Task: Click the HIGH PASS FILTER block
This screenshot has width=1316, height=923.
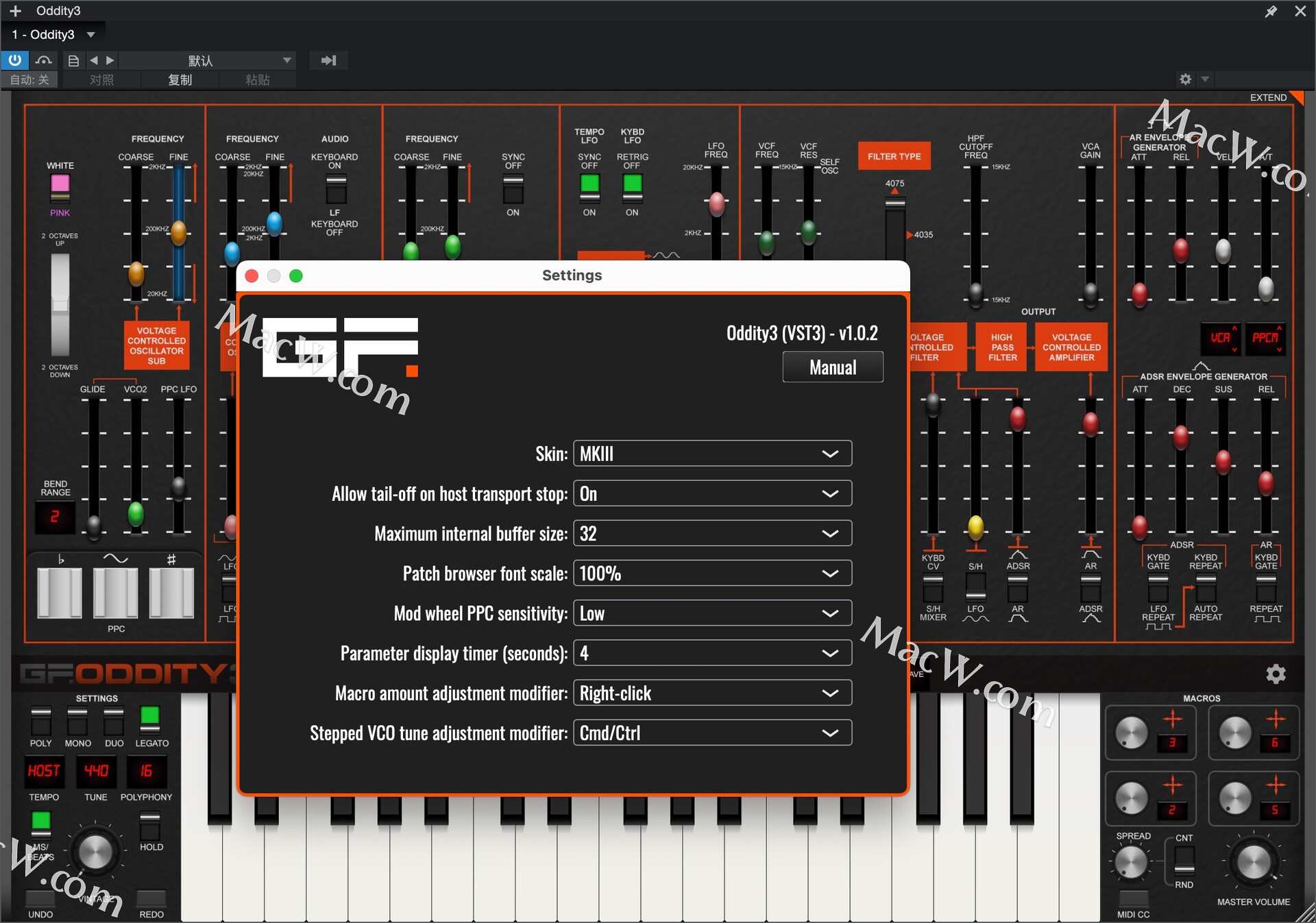Action: tap(1001, 347)
